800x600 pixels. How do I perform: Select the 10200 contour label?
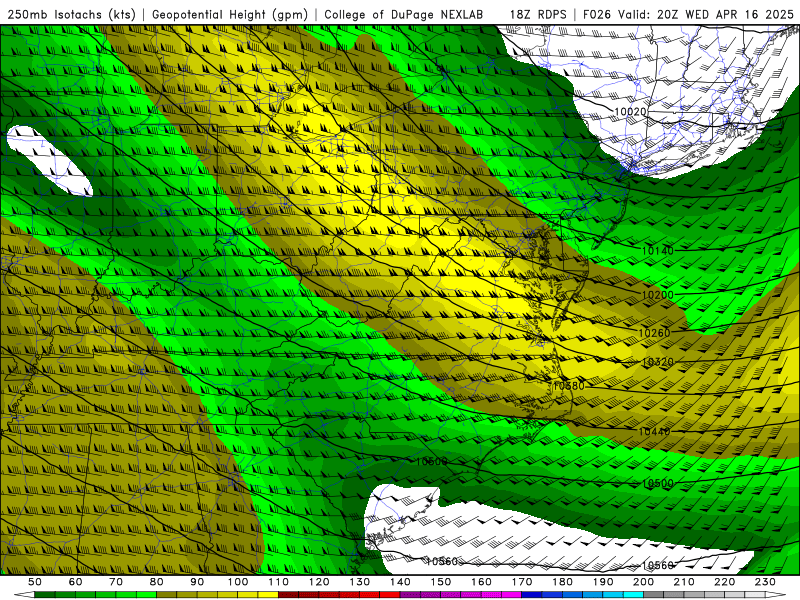[657, 295]
